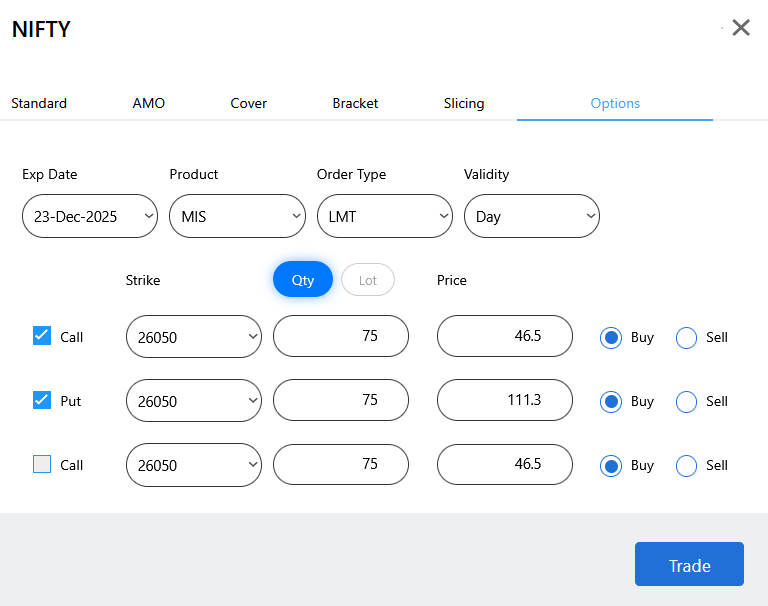Uncheck the first Call checkbox
The image size is (768, 606).
pyautogui.click(x=42, y=336)
